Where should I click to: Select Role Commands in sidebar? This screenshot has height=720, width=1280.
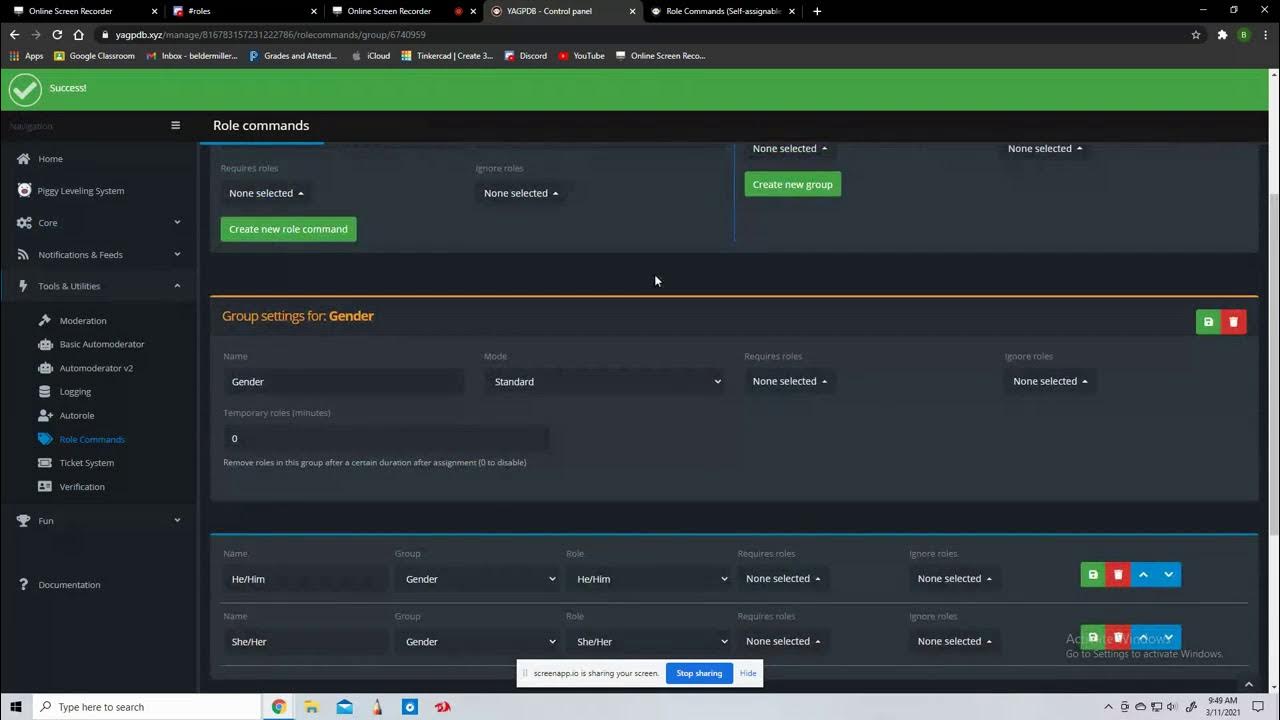[91, 439]
